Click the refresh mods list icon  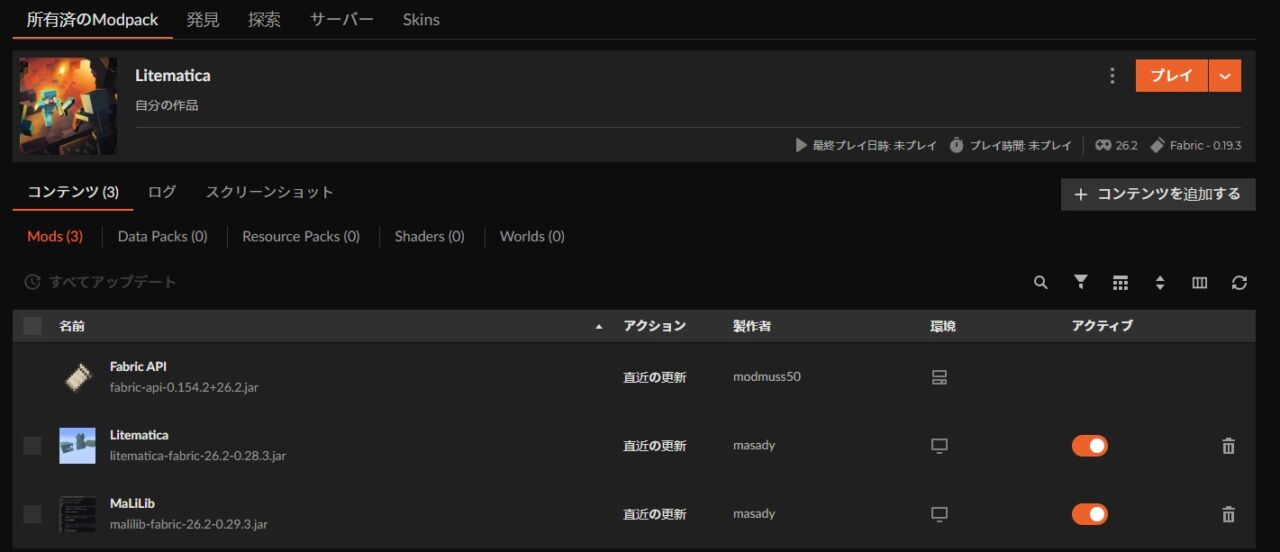point(1239,283)
